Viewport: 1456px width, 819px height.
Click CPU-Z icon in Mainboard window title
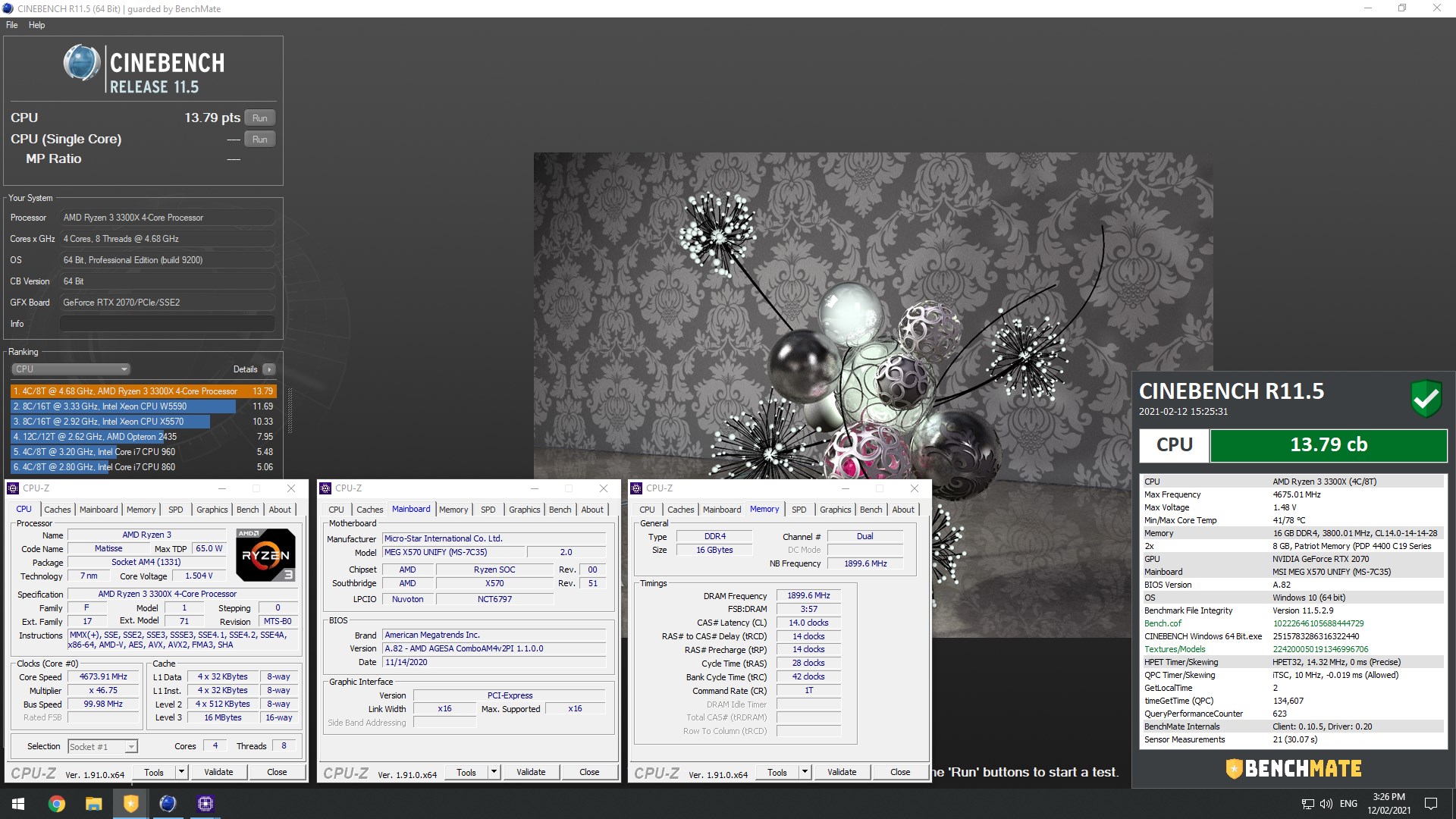(326, 488)
